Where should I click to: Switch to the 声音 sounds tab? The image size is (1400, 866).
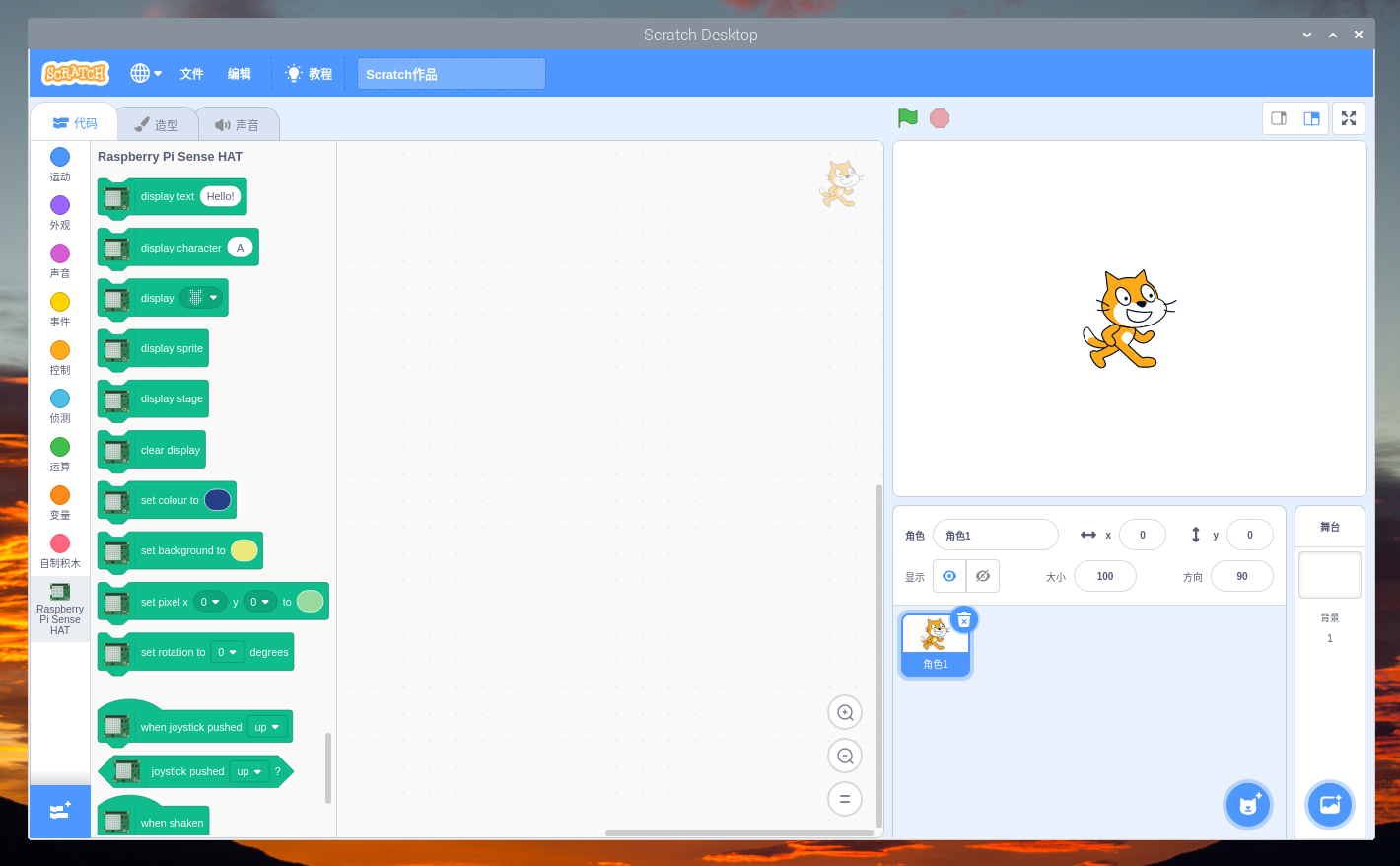pos(238,125)
